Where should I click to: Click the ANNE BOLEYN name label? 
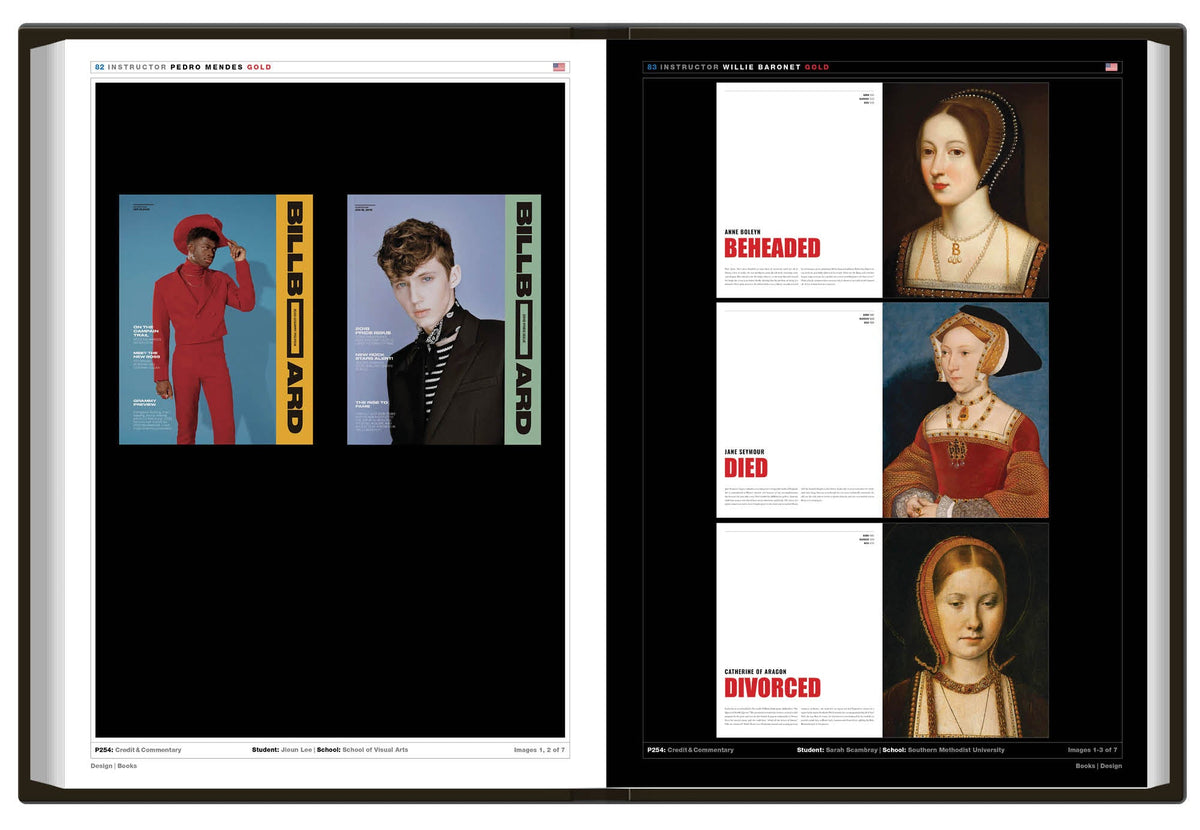[742, 231]
